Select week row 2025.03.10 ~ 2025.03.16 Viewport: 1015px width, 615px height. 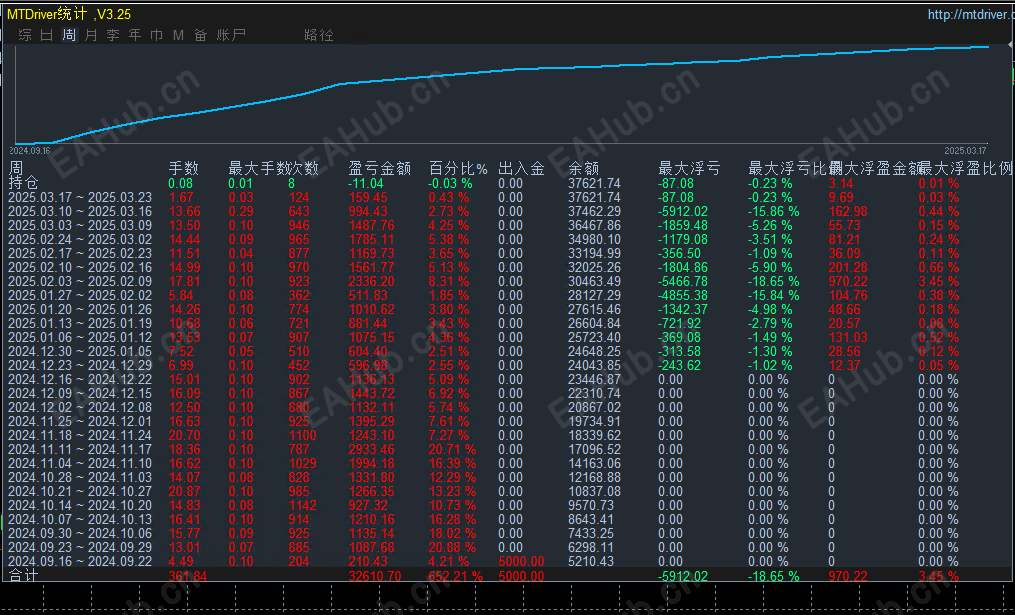(x=80, y=212)
